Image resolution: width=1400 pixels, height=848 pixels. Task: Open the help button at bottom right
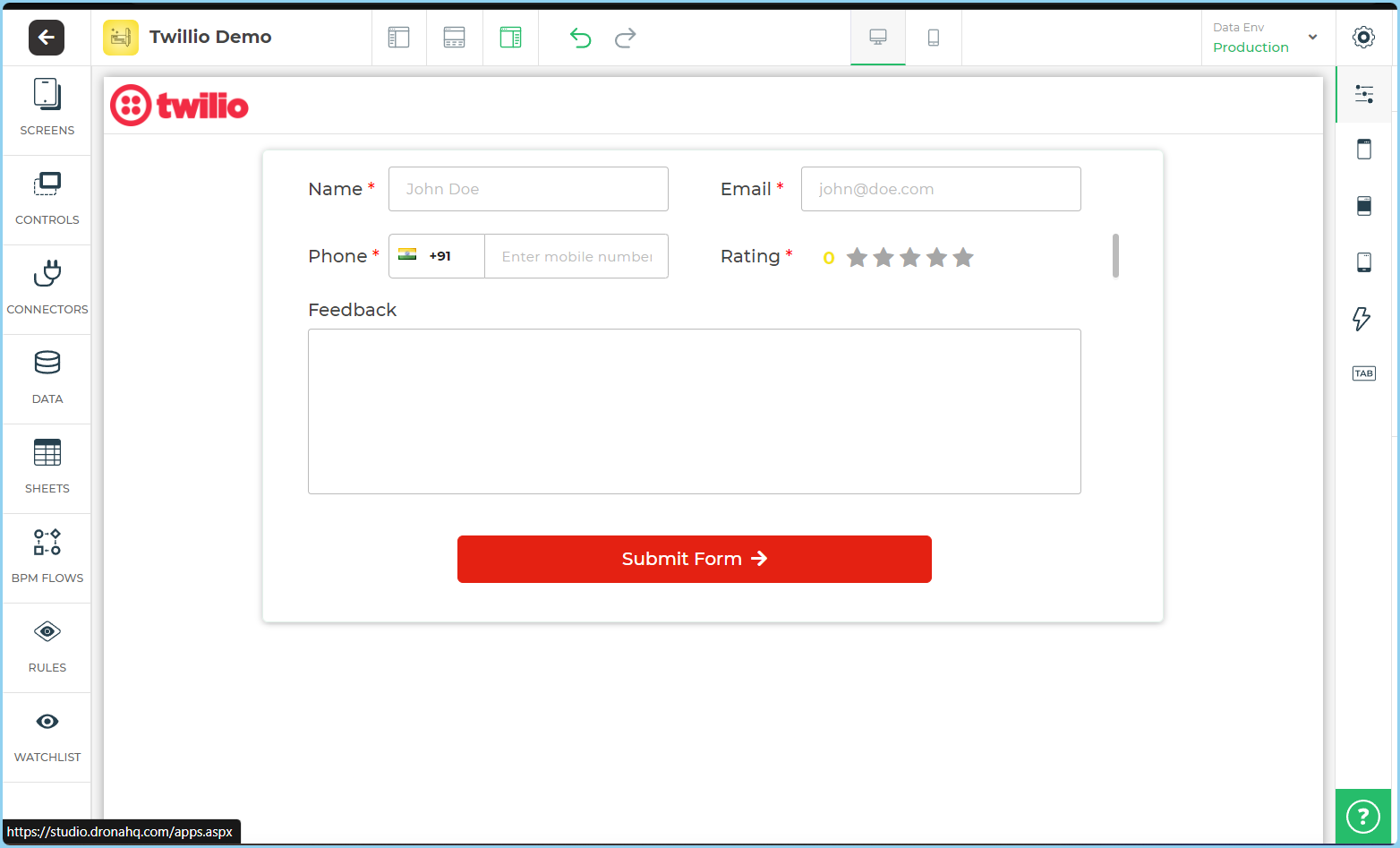pos(1362,816)
